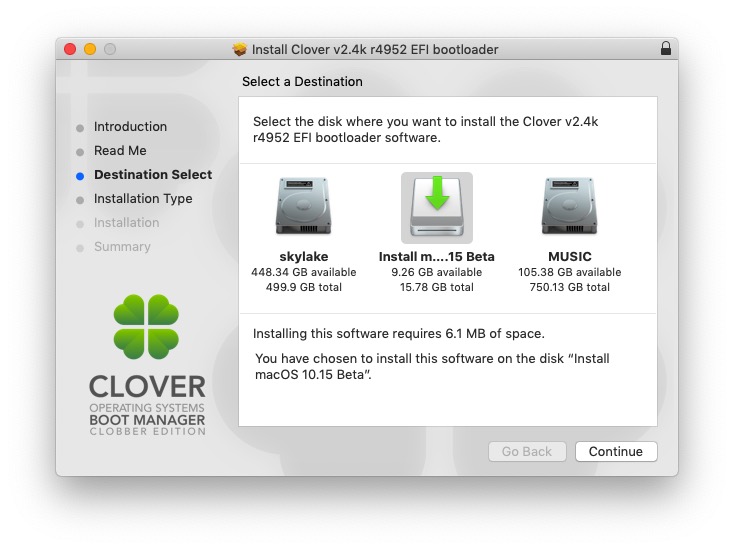Click the dimmed Summary step
The image size is (734, 550).
pos(122,247)
